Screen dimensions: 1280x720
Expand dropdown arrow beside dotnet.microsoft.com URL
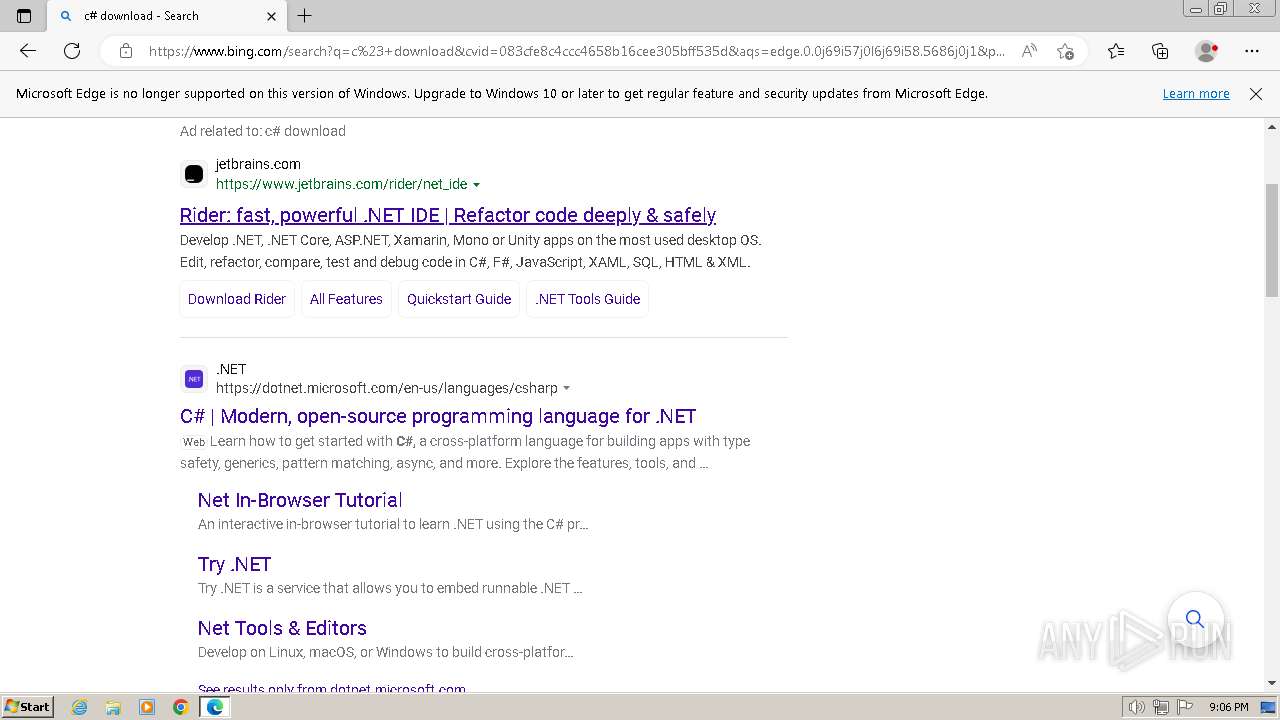(x=567, y=388)
